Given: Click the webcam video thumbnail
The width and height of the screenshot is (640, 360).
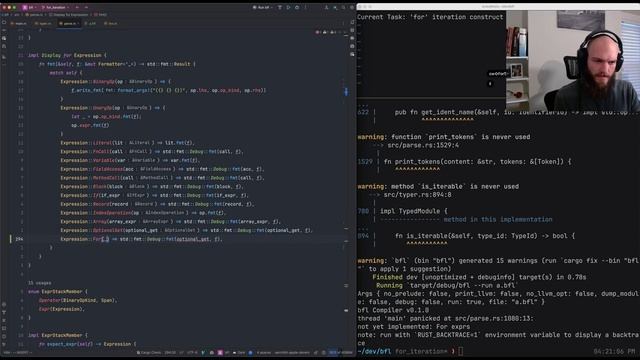Looking at the screenshot, I should (x=573, y=61).
